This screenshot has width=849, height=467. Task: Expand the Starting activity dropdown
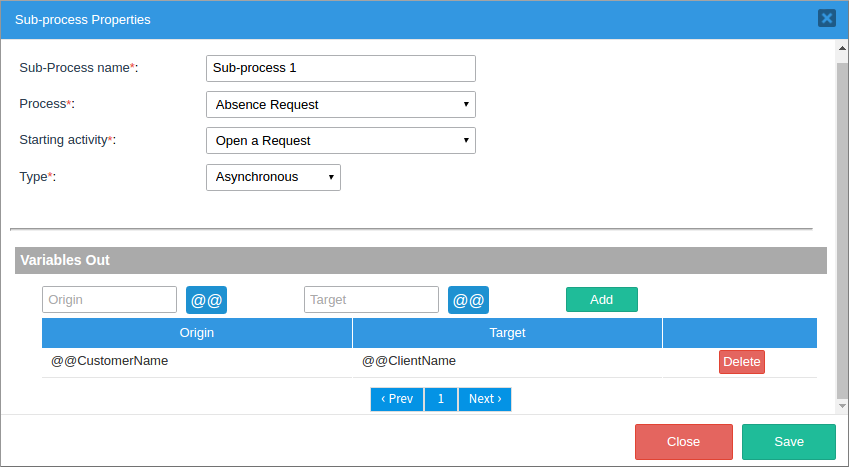click(340, 141)
